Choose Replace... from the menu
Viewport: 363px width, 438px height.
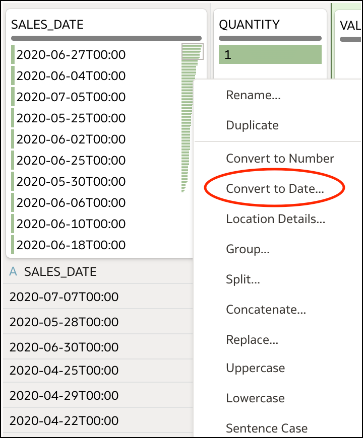(x=252, y=340)
